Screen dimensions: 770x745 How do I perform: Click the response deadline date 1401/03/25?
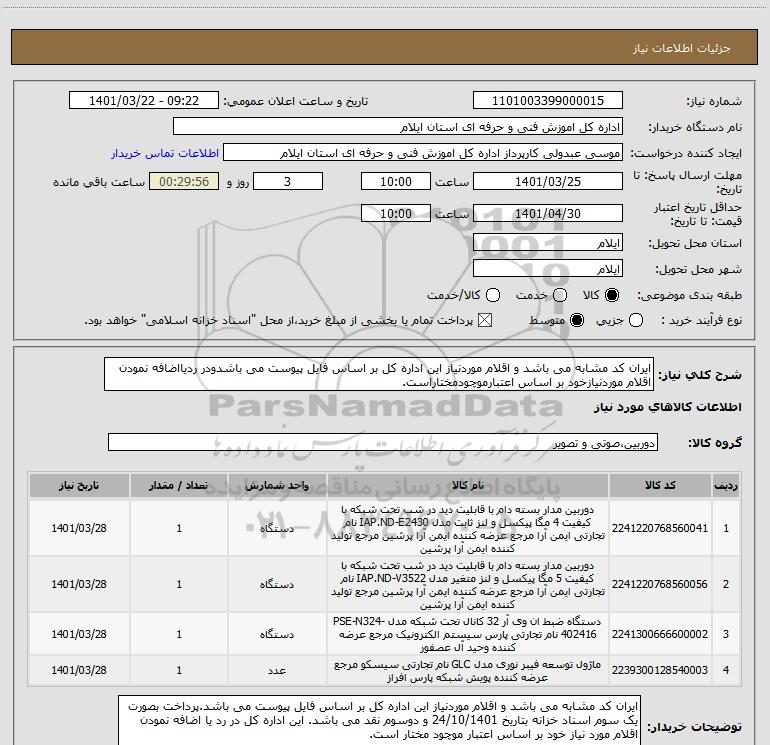click(x=548, y=182)
